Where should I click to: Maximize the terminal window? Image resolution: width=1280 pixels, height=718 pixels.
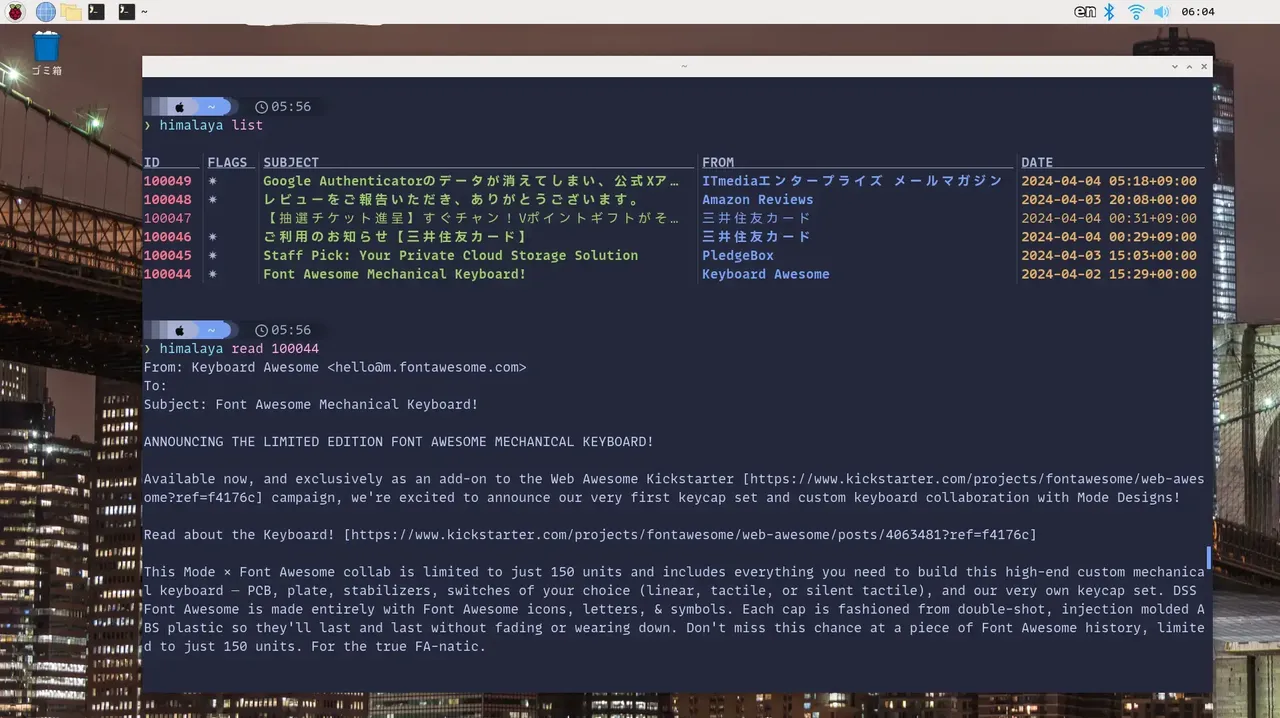1190,66
